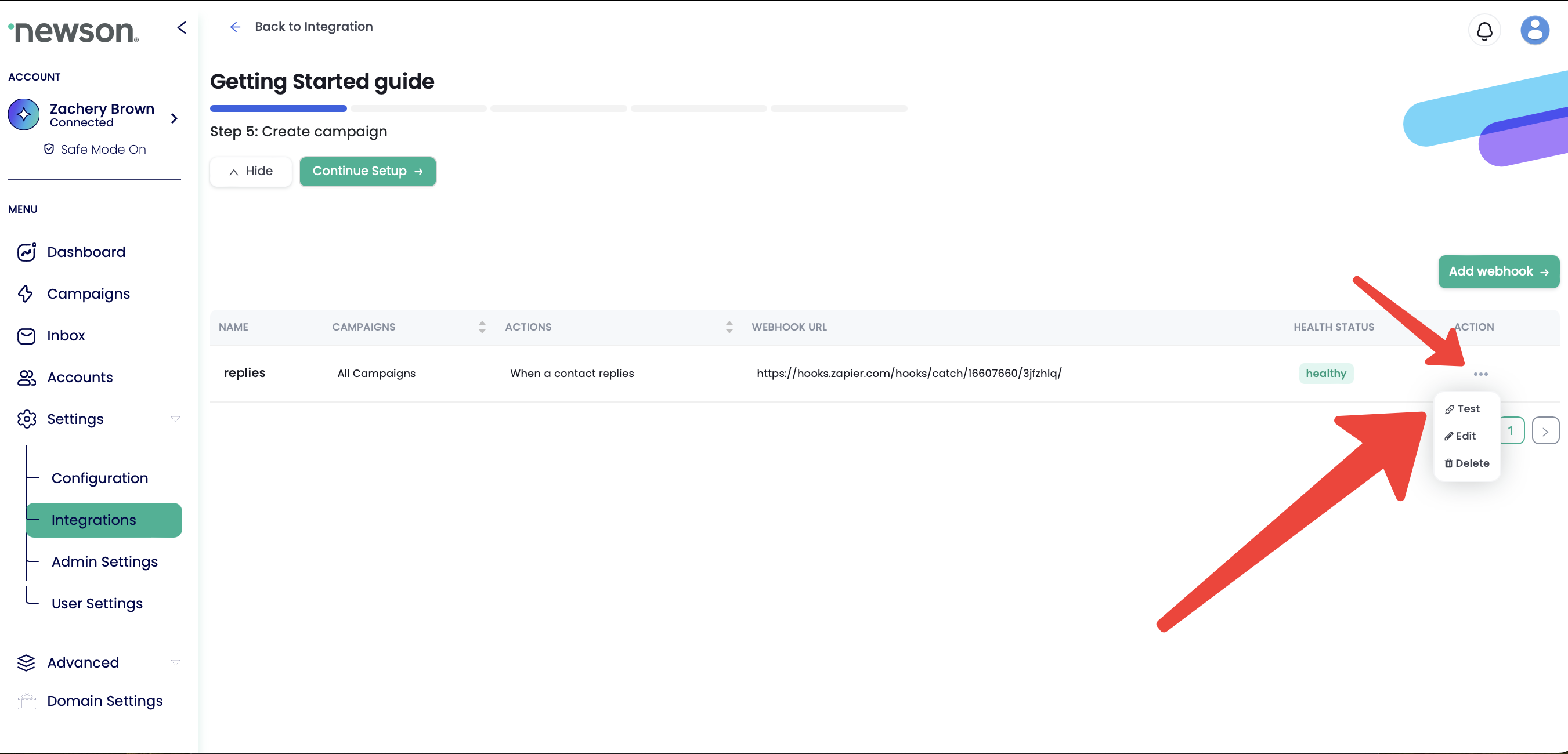Open the three-dots action menu for replies
This screenshot has height=754, width=1568.
1480,374
